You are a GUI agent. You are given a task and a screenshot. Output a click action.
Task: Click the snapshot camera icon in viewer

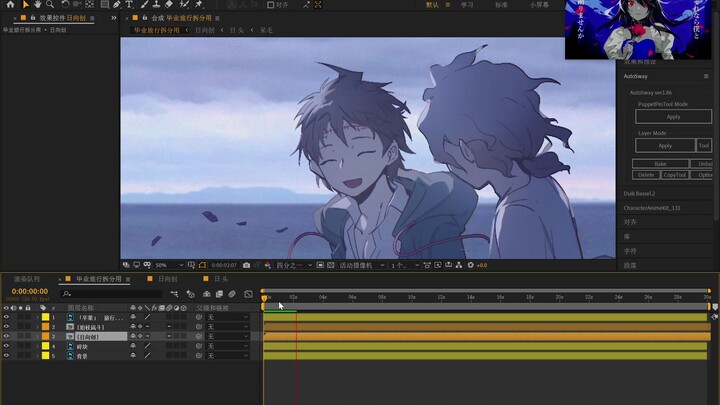pos(246,265)
